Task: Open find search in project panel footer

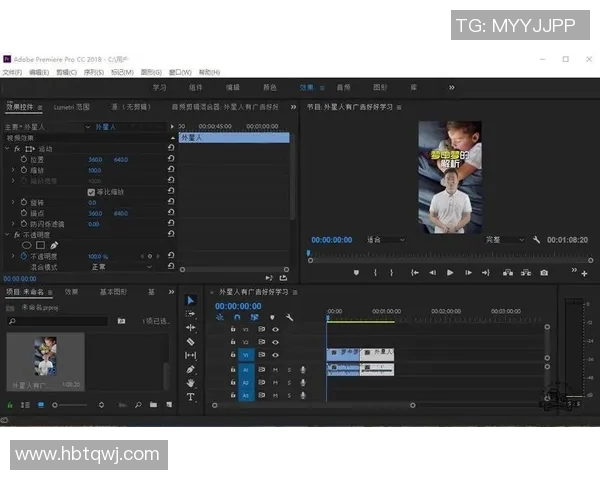Action: coord(138,405)
